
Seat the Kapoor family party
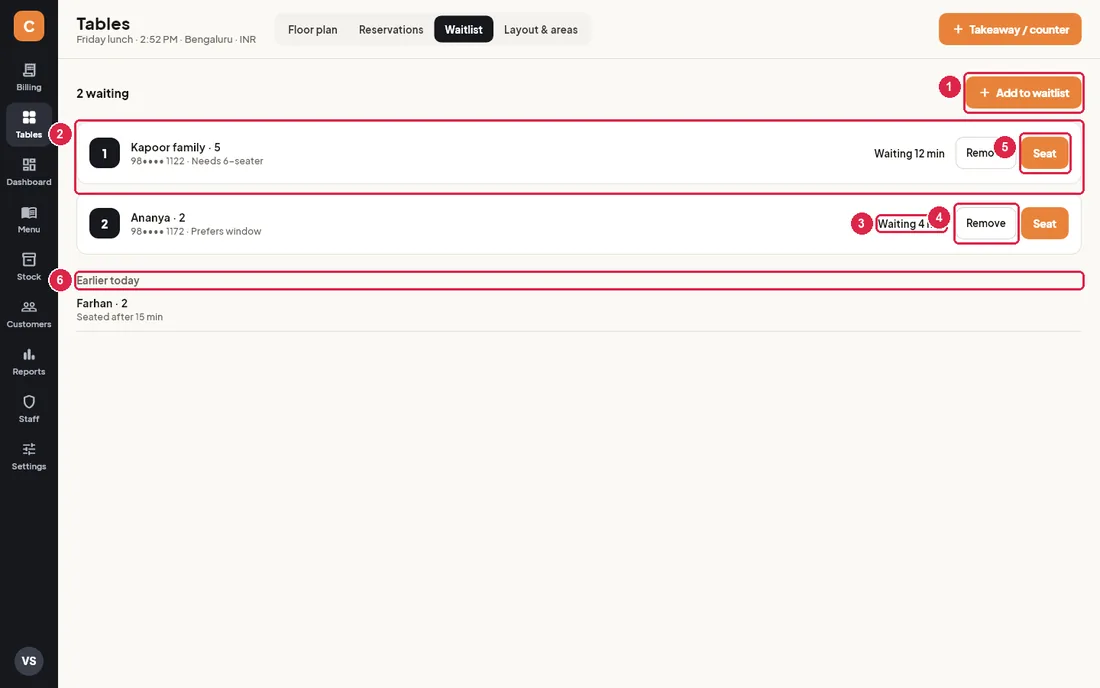click(x=1044, y=153)
